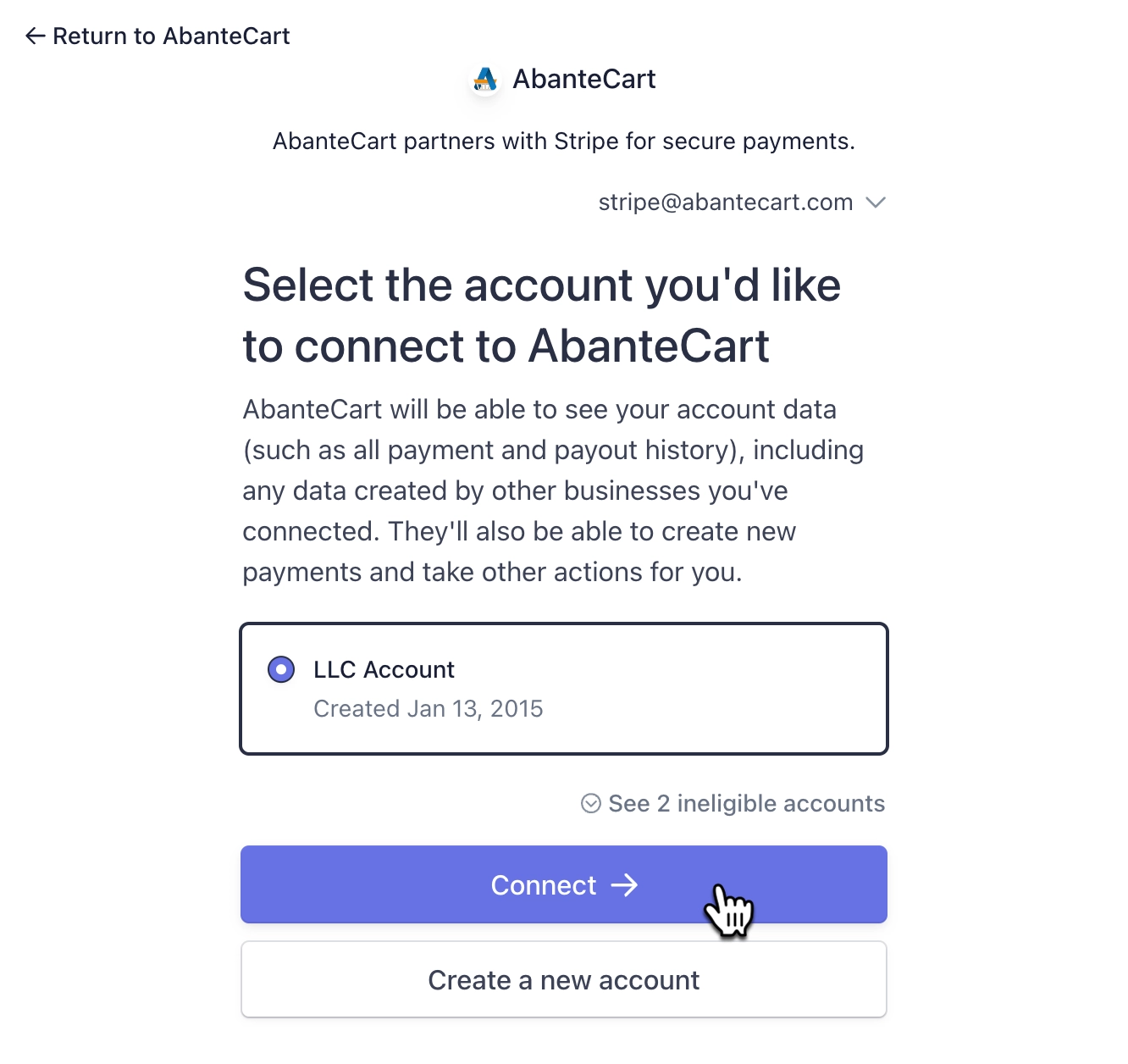
Task: Expand See 2 ineligible accounts
Action: coord(733,803)
